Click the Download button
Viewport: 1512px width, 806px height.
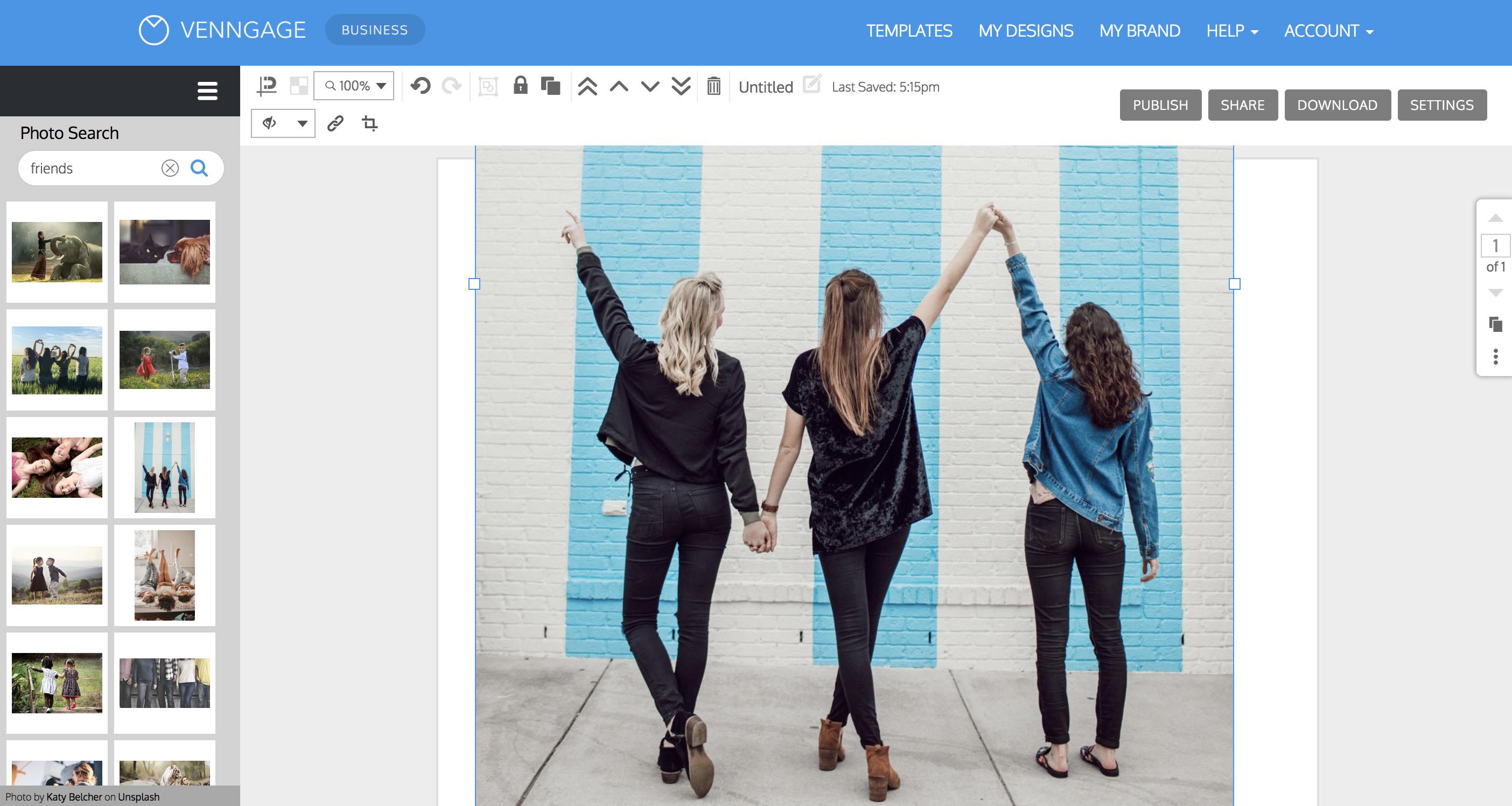(1338, 105)
